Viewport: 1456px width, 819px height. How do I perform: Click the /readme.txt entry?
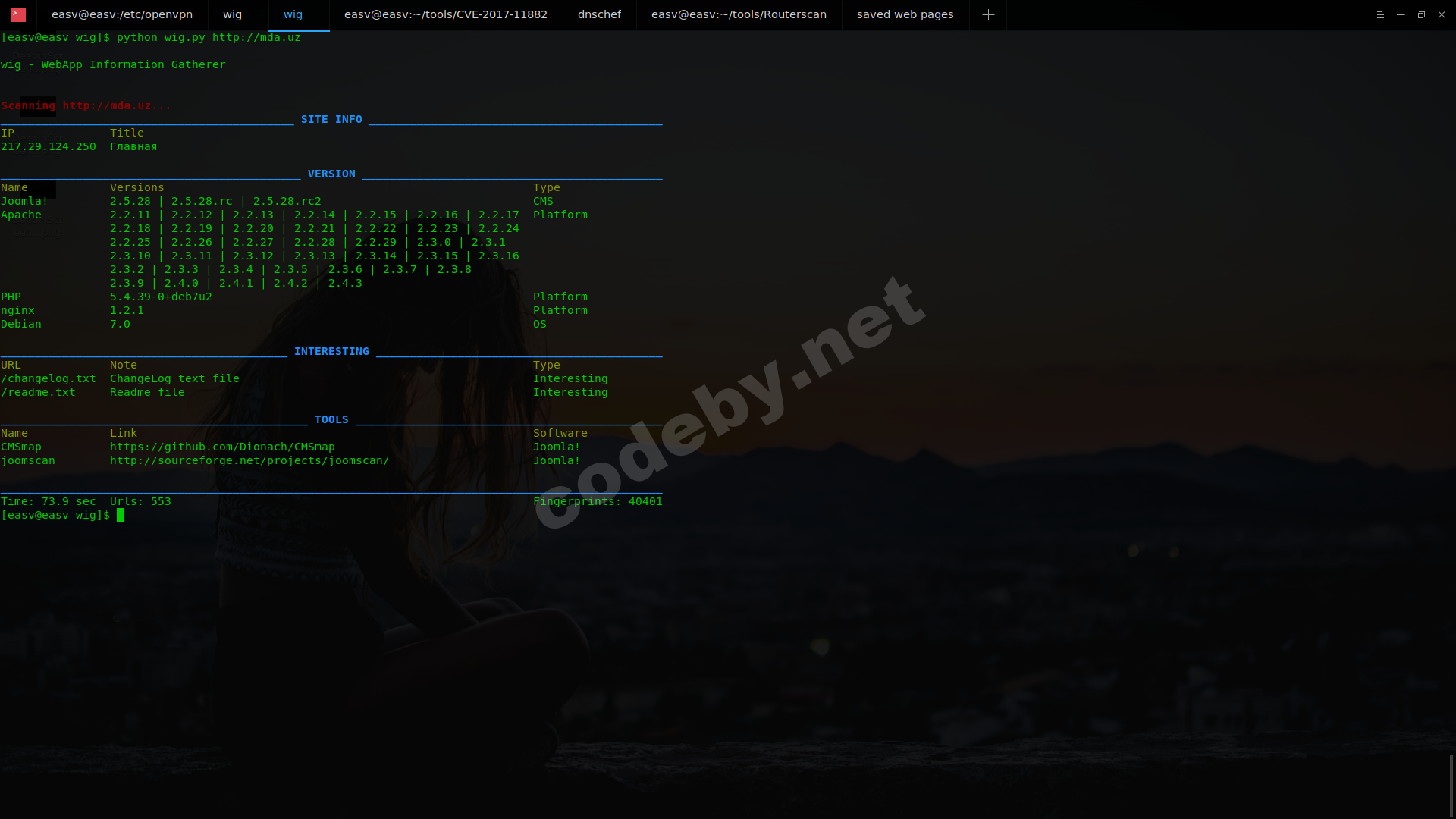click(37, 392)
